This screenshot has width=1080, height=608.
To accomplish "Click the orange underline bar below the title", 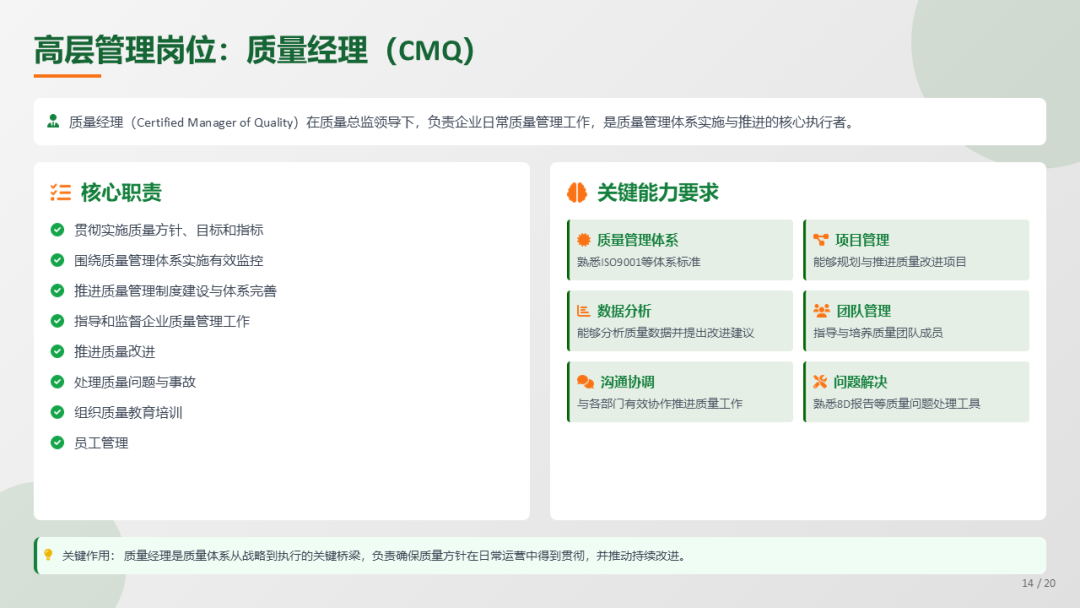I will (x=67, y=75).
